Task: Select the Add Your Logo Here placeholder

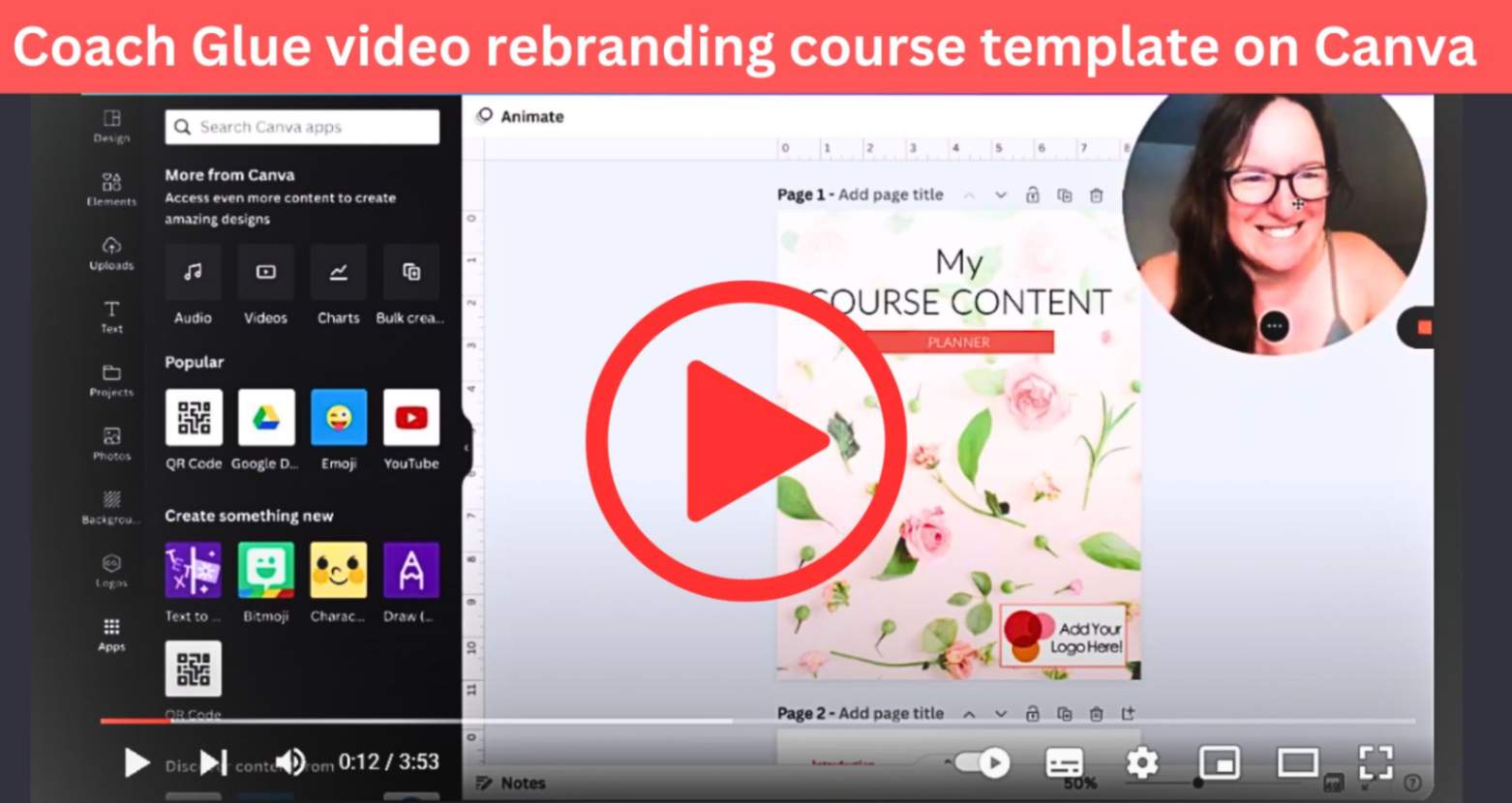Action: click(x=1063, y=636)
